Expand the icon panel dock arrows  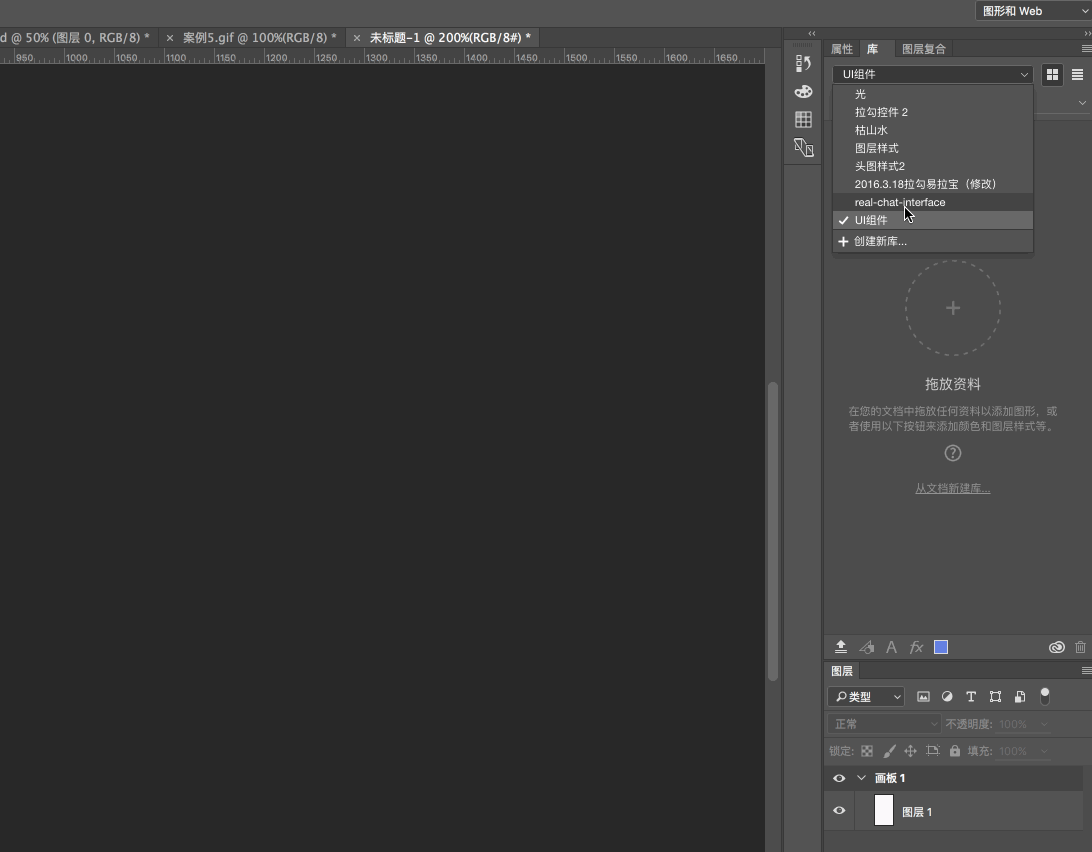tap(811, 33)
